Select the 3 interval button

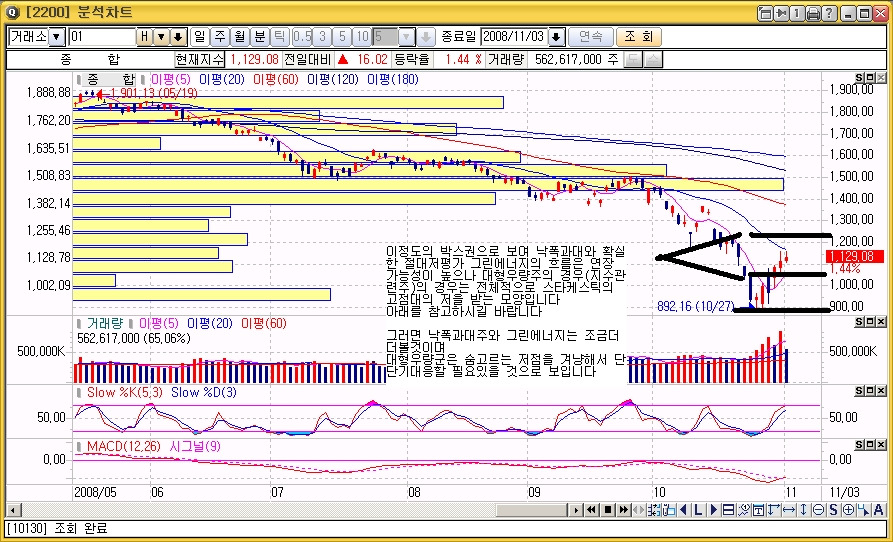coord(322,37)
